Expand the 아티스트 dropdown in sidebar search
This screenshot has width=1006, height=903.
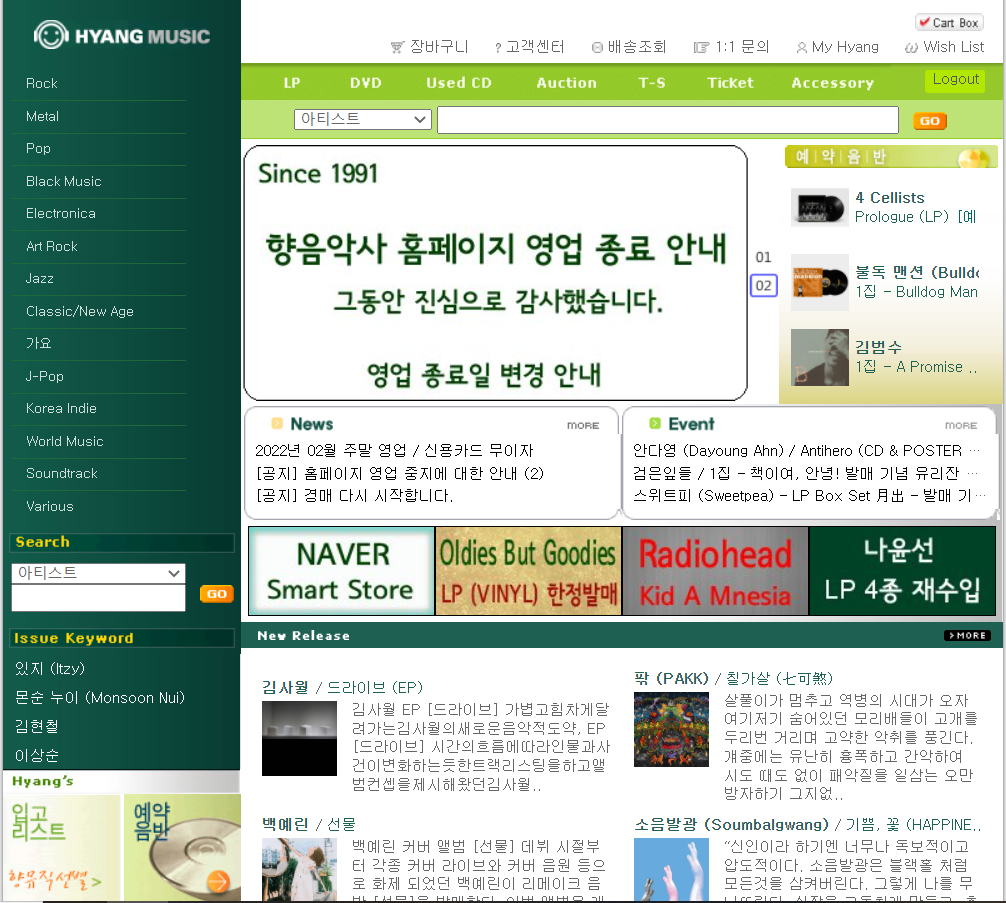pyautogui.click(x=98, y=573)
